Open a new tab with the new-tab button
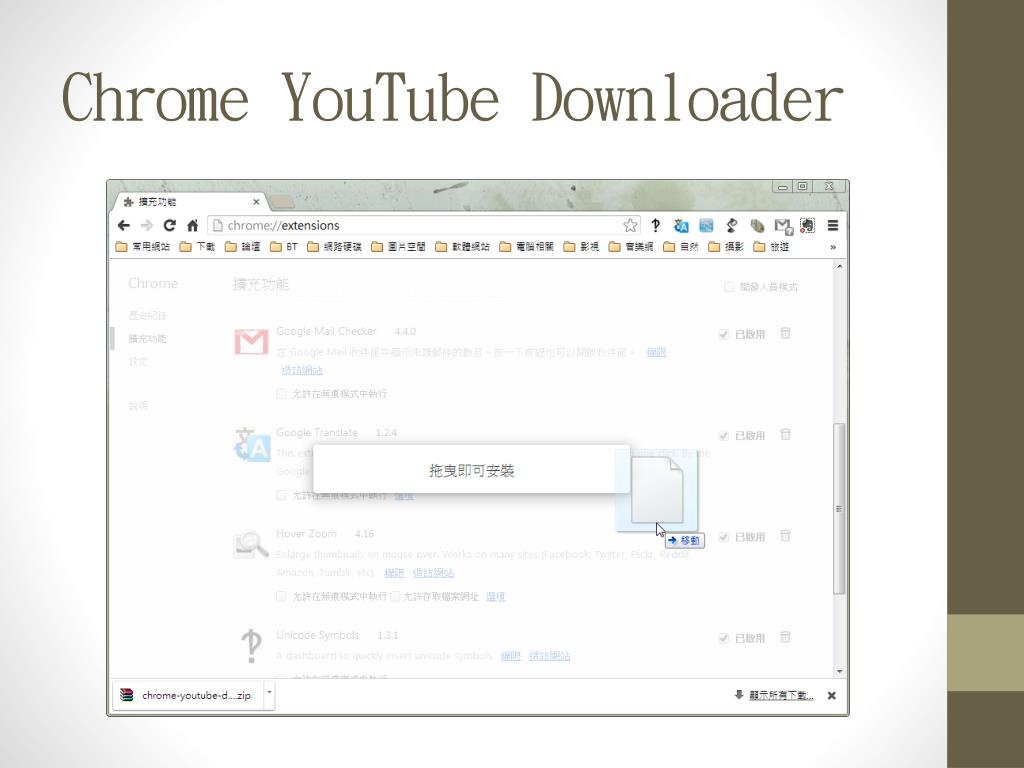Image resolution: width=1024 pixels, height=768 pixels. coord(281,202)
